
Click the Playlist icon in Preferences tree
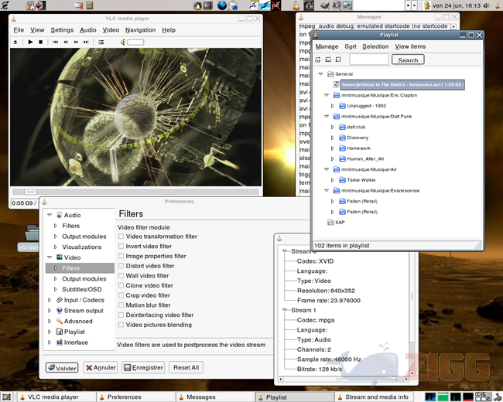coord(59,332)
